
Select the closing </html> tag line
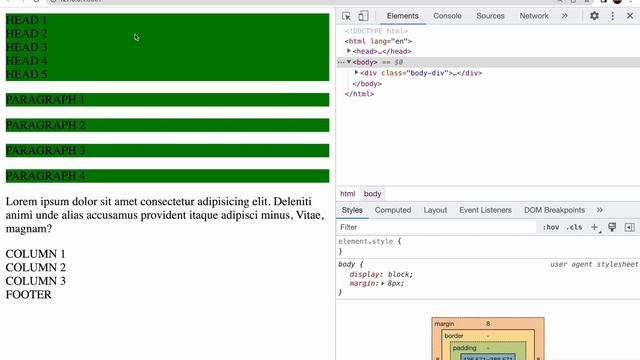(x=359, y=94)
